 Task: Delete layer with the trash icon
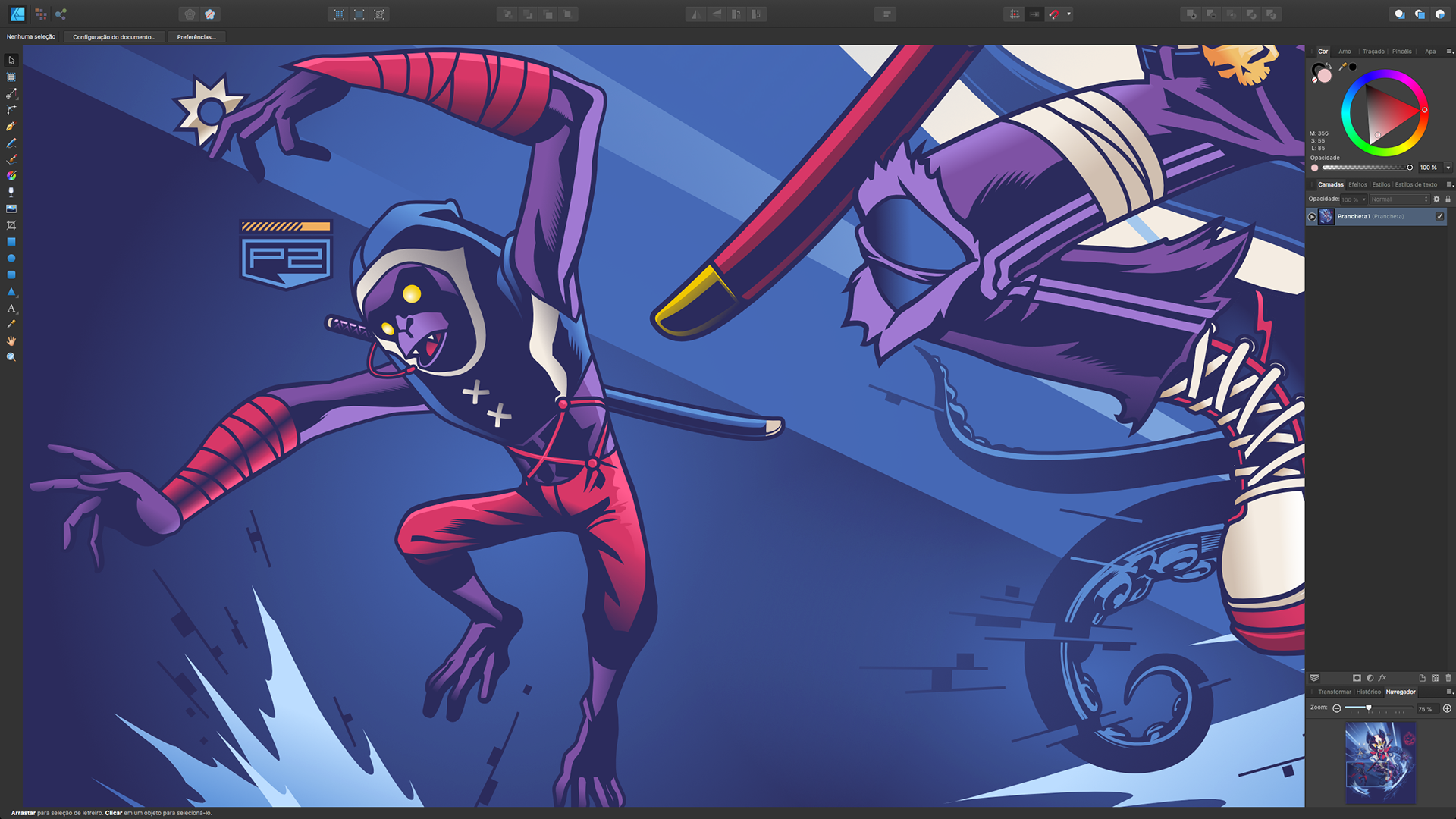coord(1448,678)
